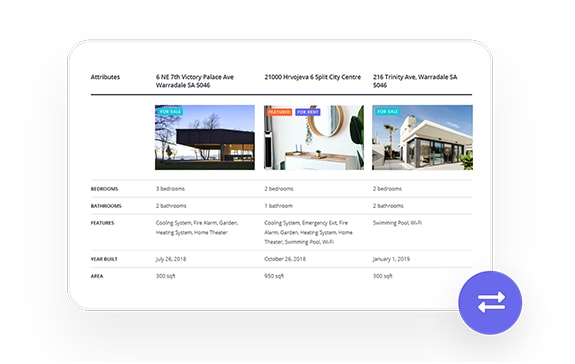Screen dimensions: 575x364
Task: Click the YEAR BUILT row label
Action: [x=104, y=259]
